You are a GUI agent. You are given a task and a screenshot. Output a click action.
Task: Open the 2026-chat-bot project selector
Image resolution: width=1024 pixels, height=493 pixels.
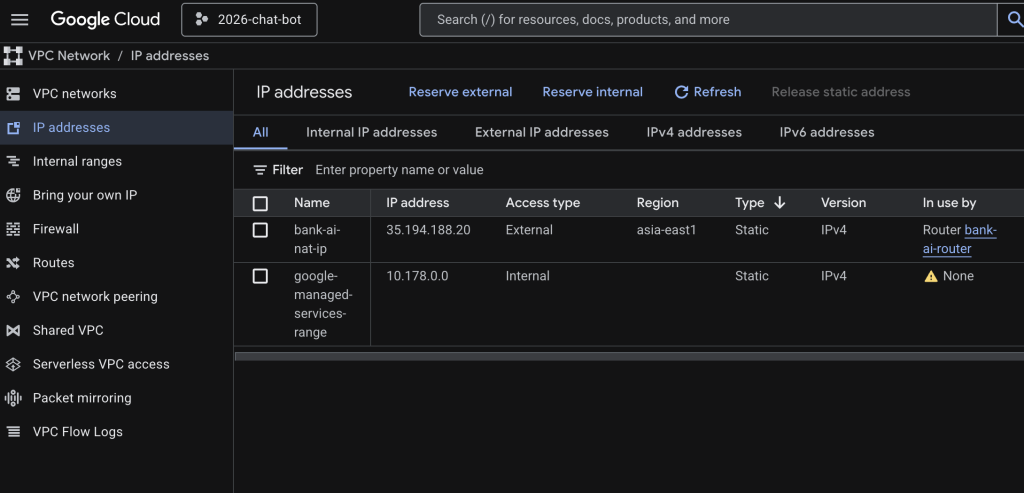point(249,20)
